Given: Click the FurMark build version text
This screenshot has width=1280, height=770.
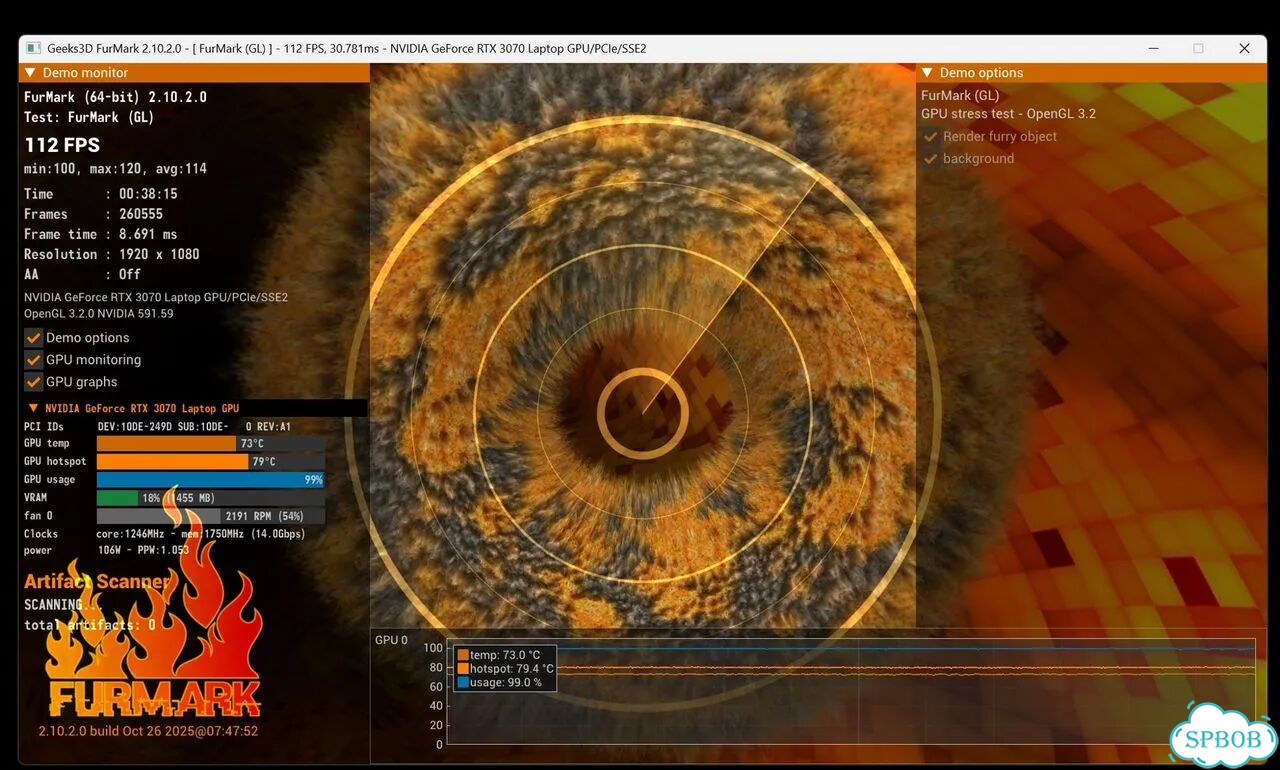Looking at the screenshot, I should [148, 731].
